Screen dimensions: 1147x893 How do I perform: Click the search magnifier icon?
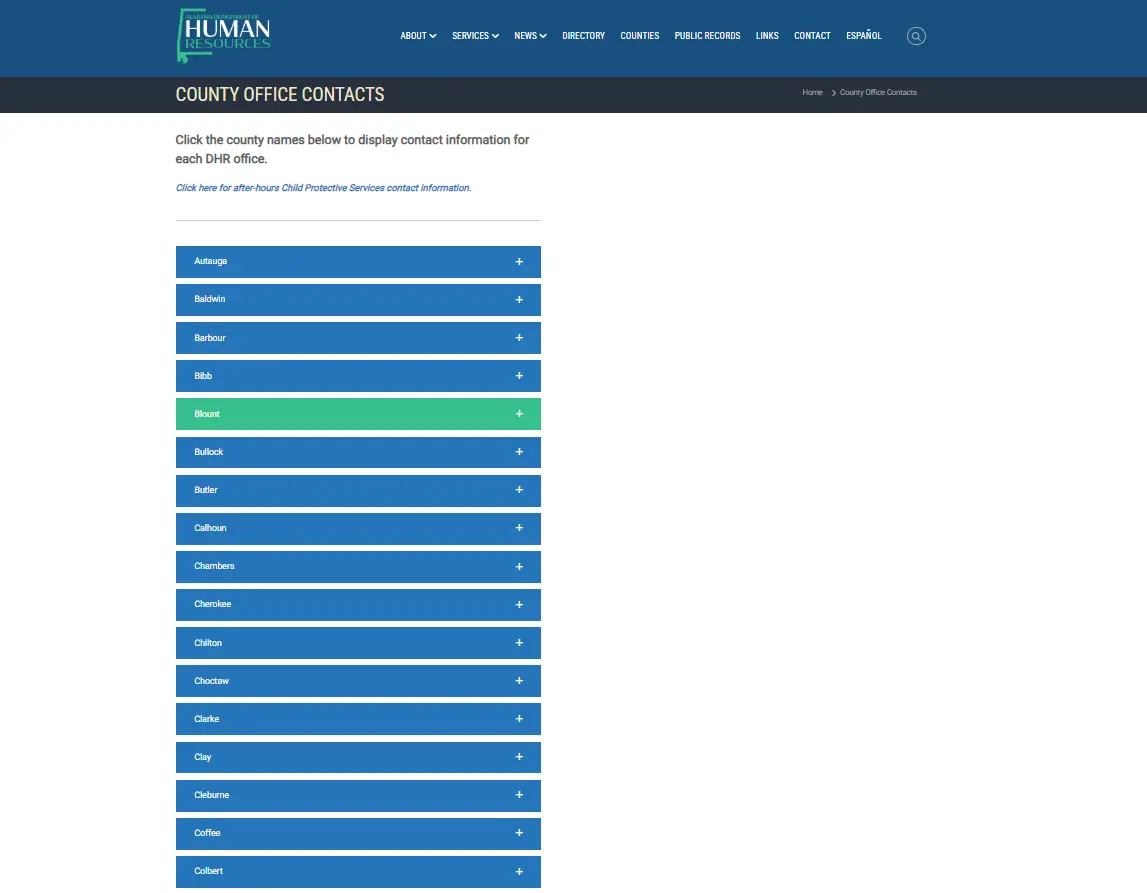pyautogui.click(x=916, y=36)
